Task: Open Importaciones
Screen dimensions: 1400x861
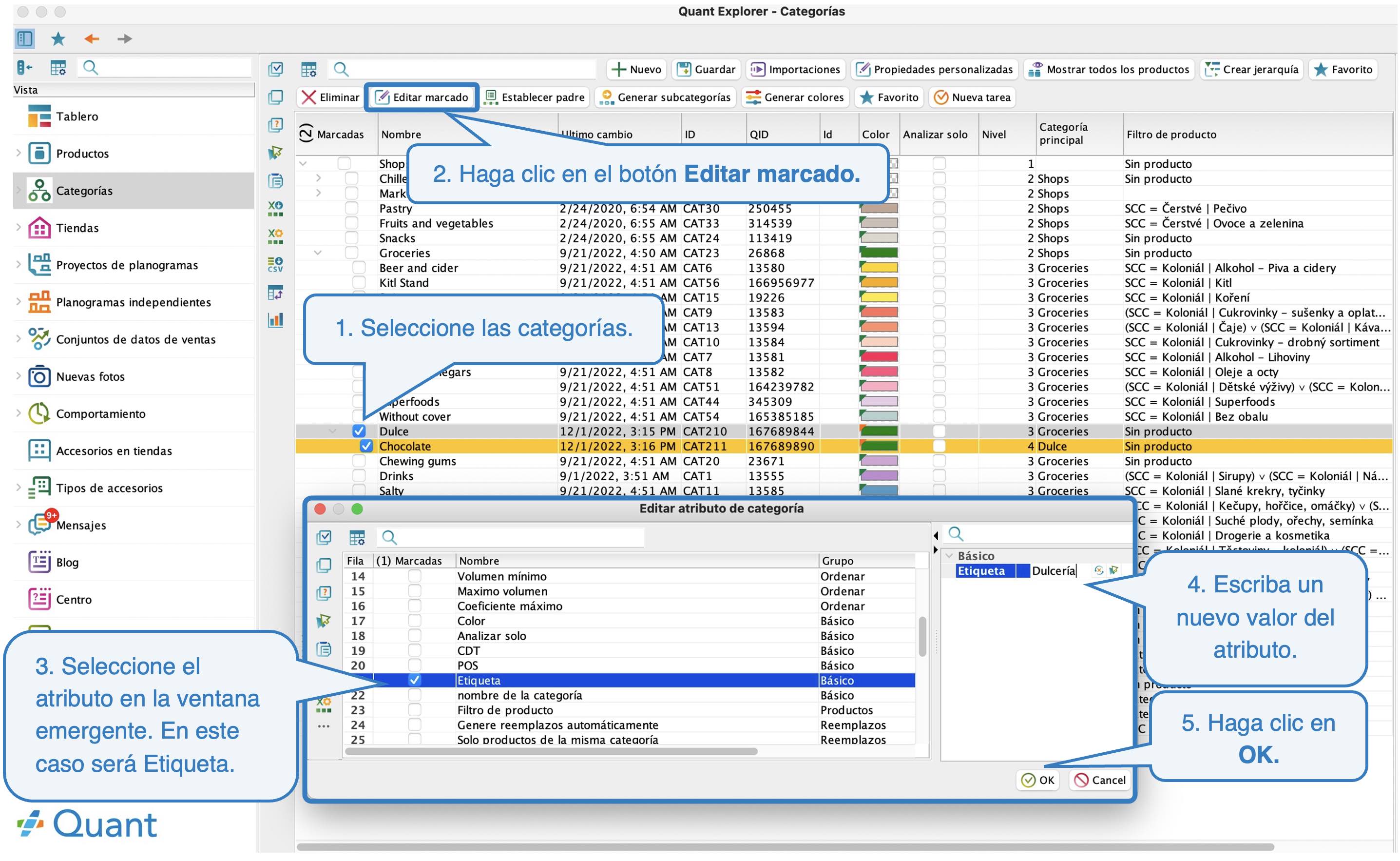Action: 796,69
